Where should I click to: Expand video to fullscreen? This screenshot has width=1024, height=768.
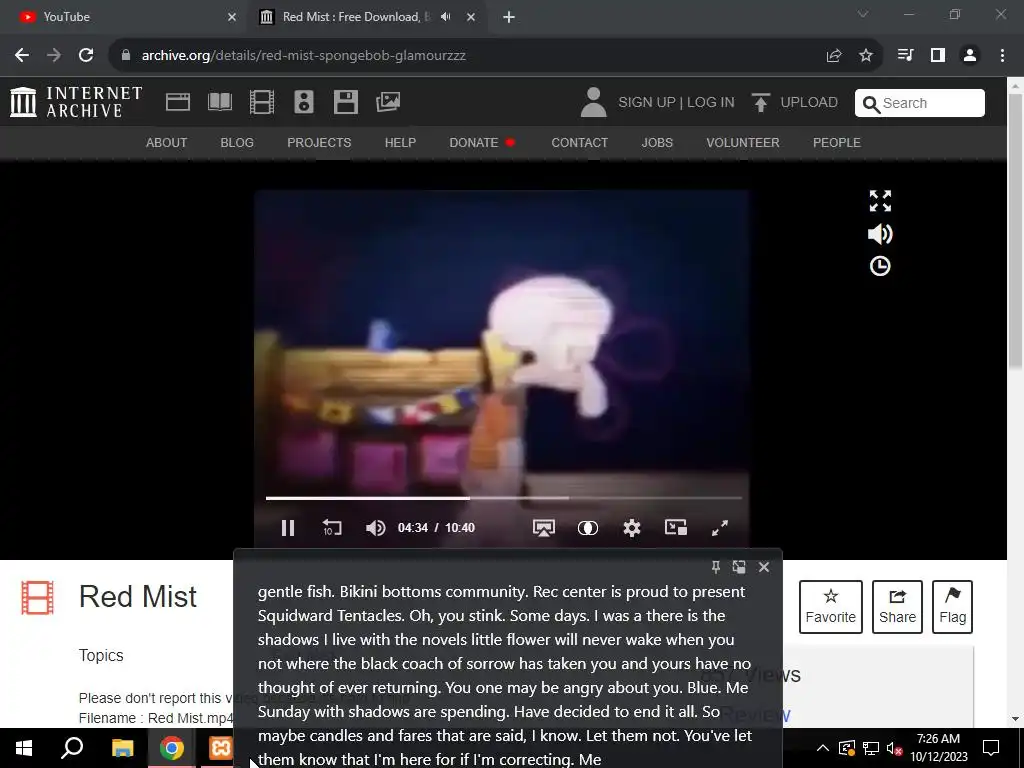pyautogui.click(x=720, y=528)
